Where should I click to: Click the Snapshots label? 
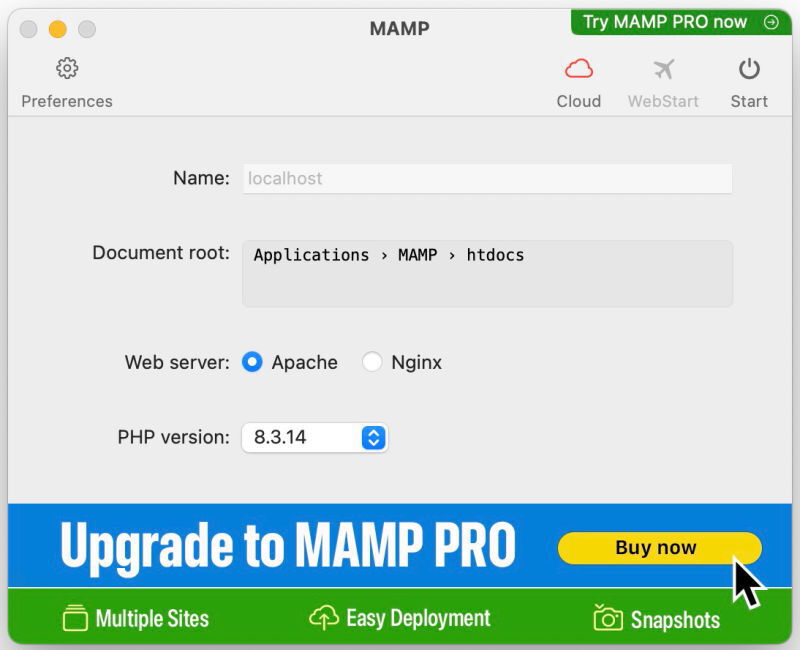click(676, 620)
